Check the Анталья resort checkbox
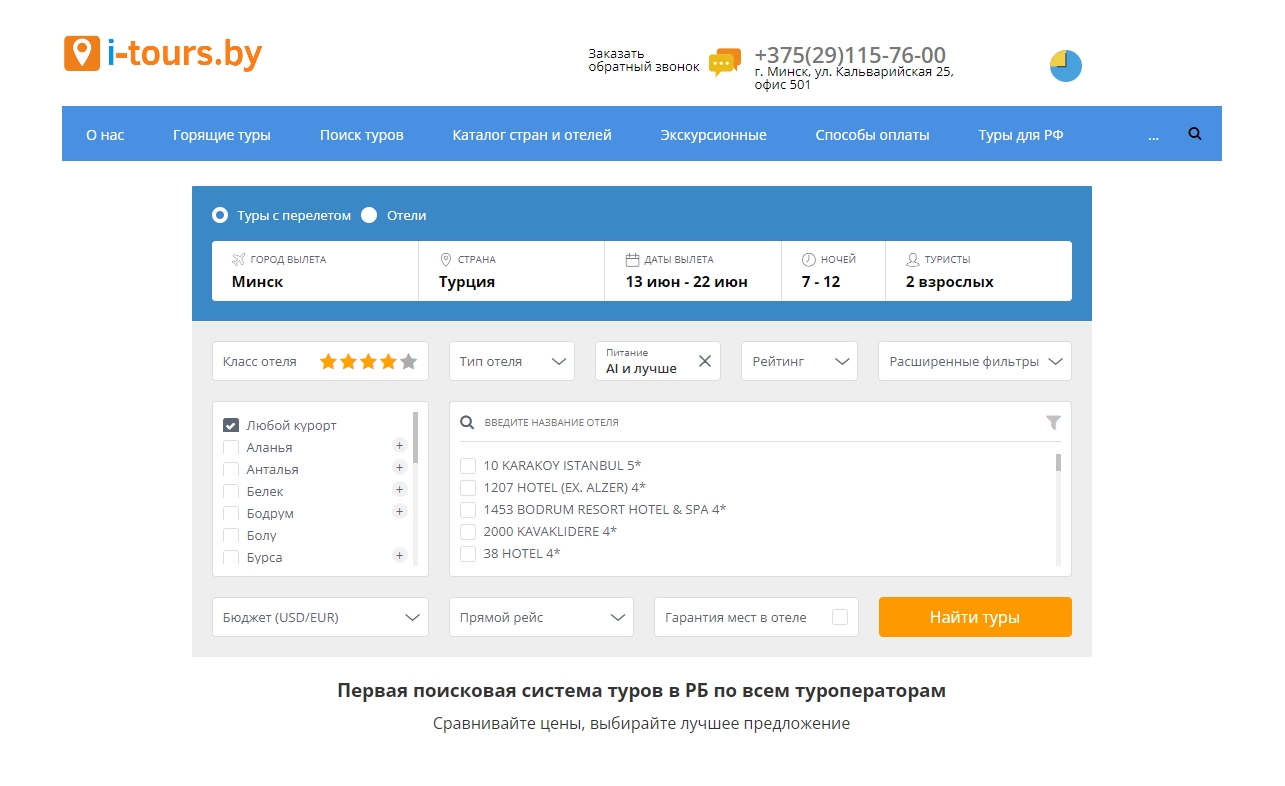This screenshot has width=1285, height=786. click(x=231, y=469)
